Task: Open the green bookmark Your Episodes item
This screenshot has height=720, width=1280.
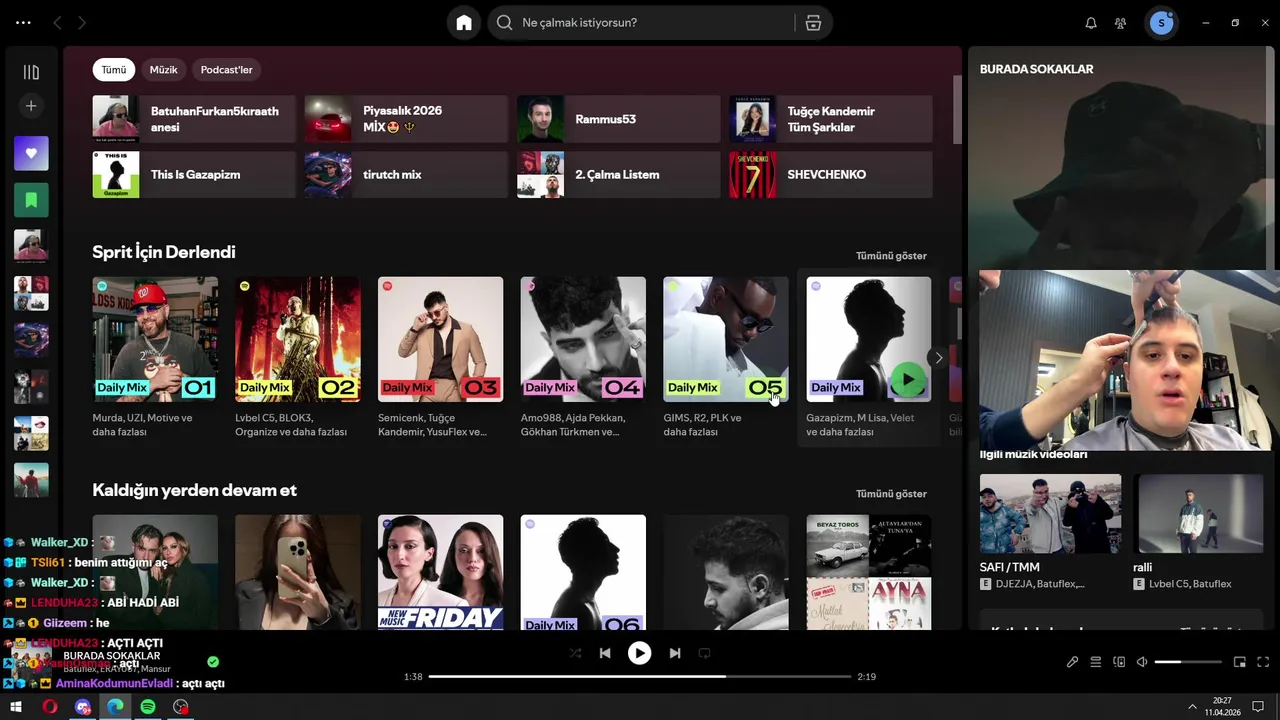Action: 31,200
